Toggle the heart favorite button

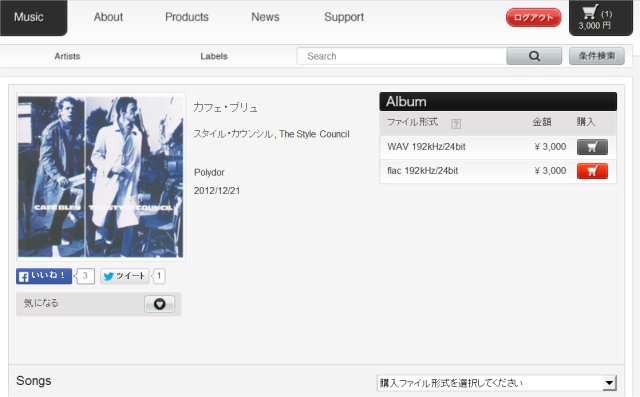tap(160, 304)
